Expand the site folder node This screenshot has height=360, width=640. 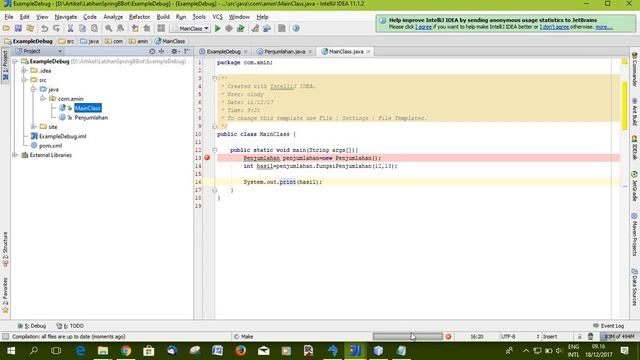pyautogui.click(x=33, y=127)
